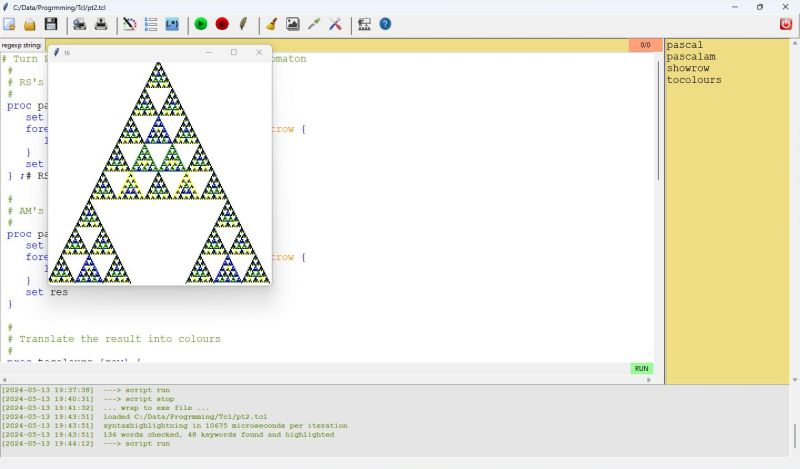This screenshot has width=800, height=469.
Task: Select showrow in the procedure list
Action: 688,68
